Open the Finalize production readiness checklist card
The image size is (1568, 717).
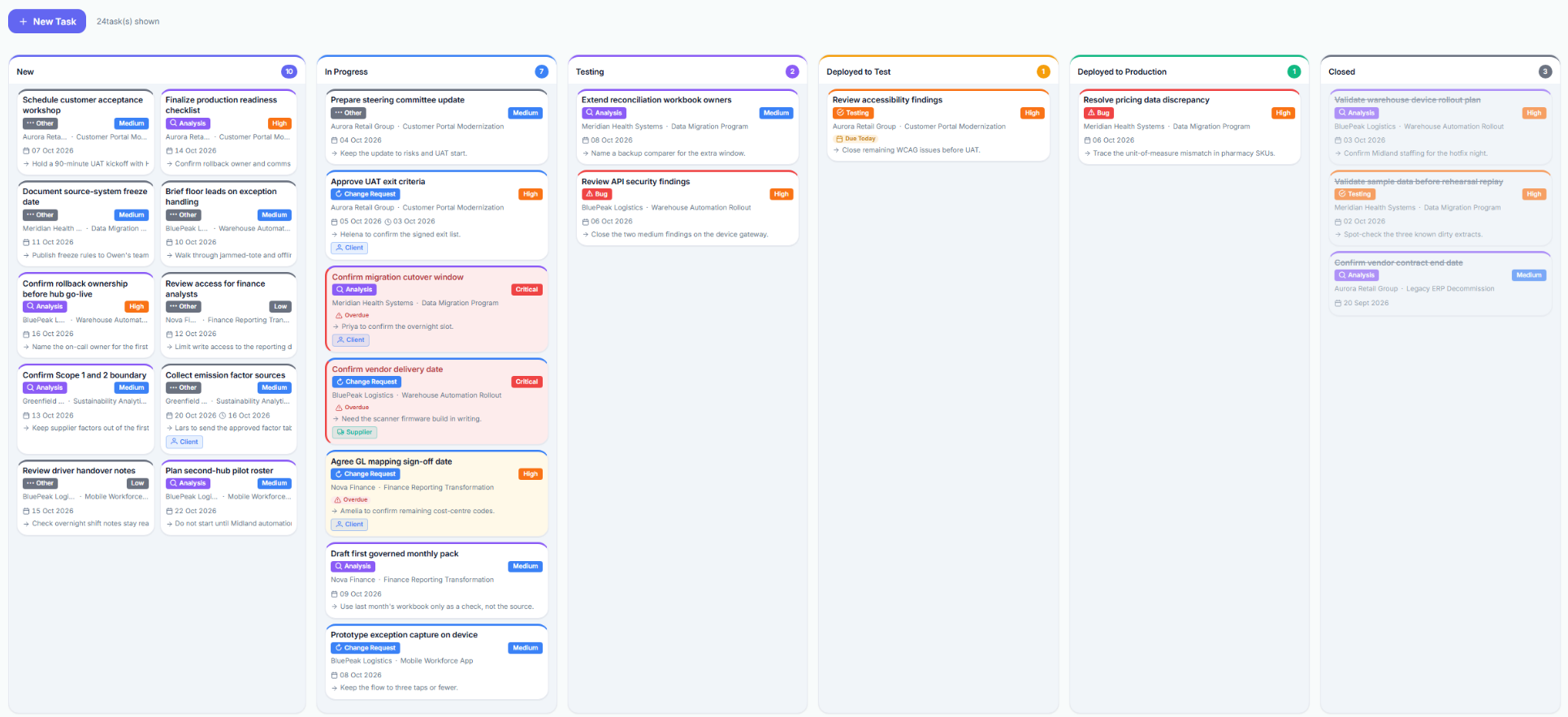tap(228, 132)
